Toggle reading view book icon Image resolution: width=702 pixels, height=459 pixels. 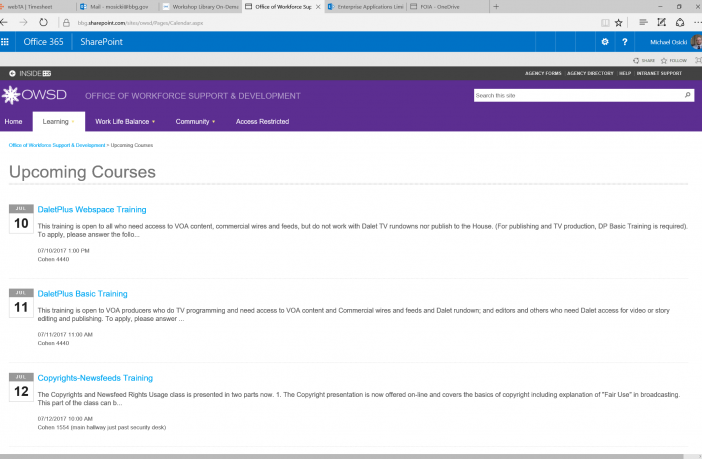pos(605,23)
